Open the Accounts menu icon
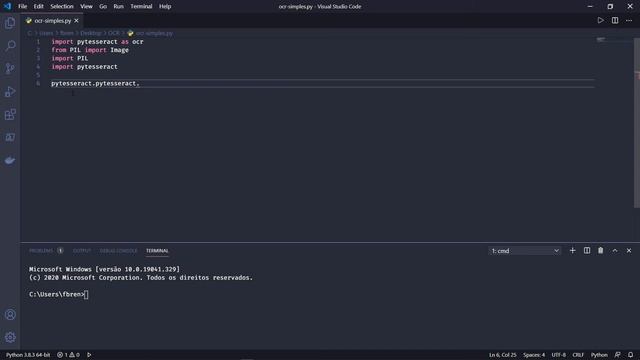Image resolution: width=640 pixels, height=360 pixels. pyautogui.click(x=10, y=315)
